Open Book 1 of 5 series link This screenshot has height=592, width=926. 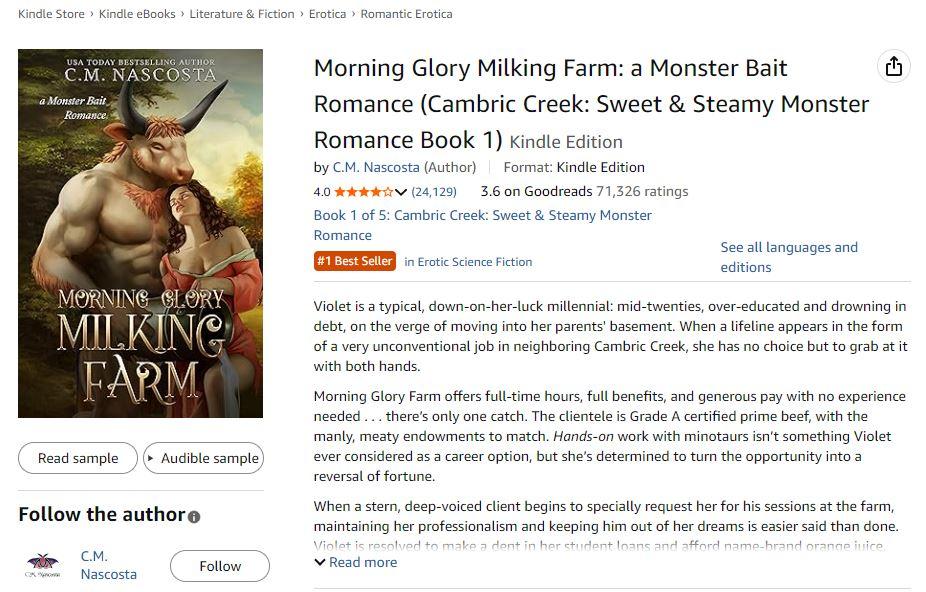point(482,225)
